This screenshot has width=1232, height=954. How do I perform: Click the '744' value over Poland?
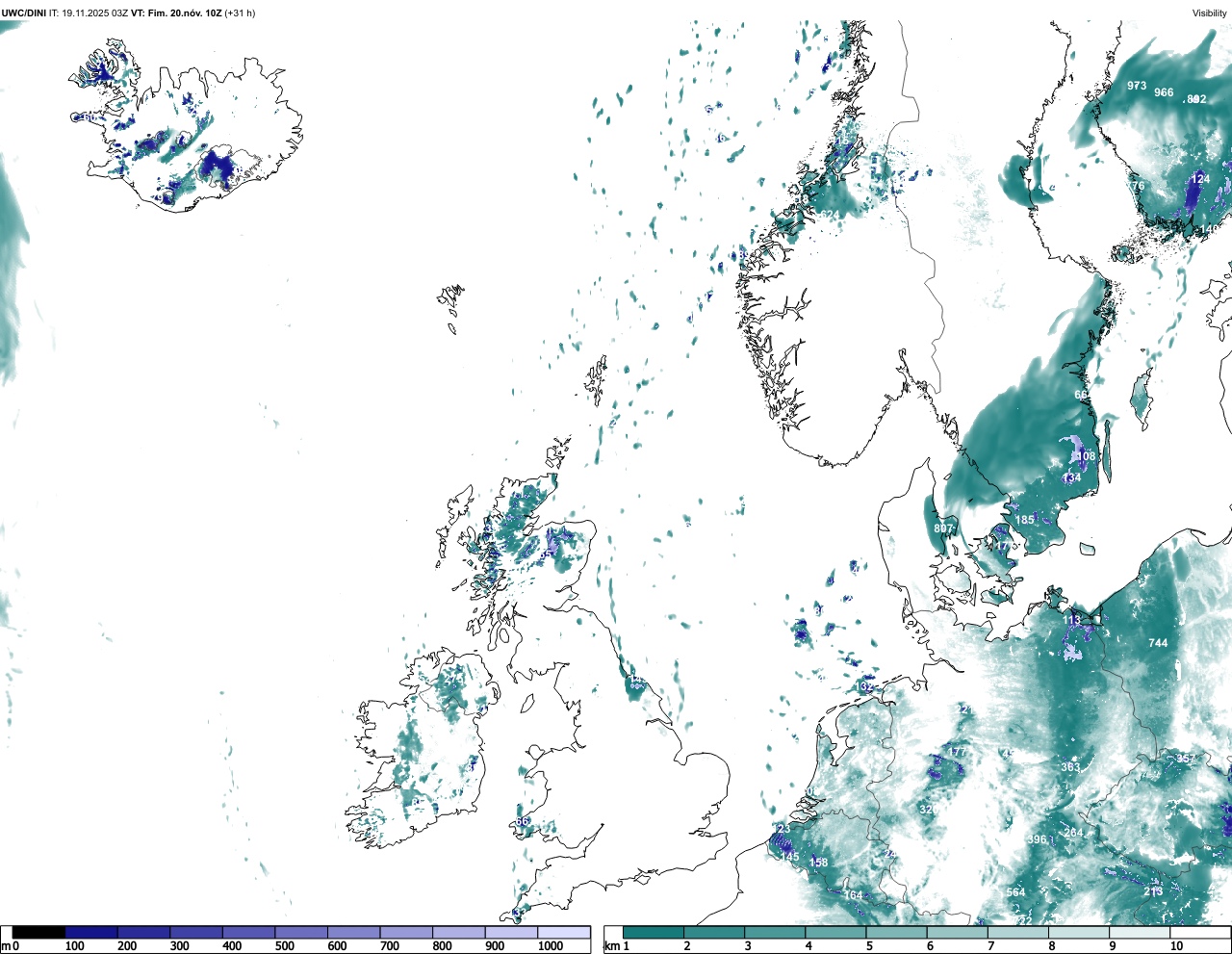pyautogui.click(x=1158, y=643)
